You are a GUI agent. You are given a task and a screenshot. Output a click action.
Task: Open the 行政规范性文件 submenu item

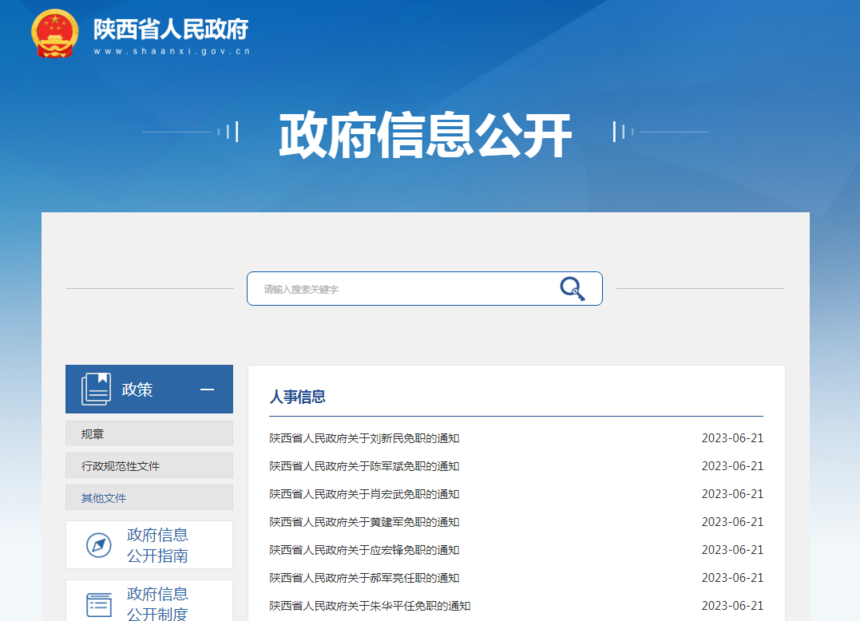149,466
